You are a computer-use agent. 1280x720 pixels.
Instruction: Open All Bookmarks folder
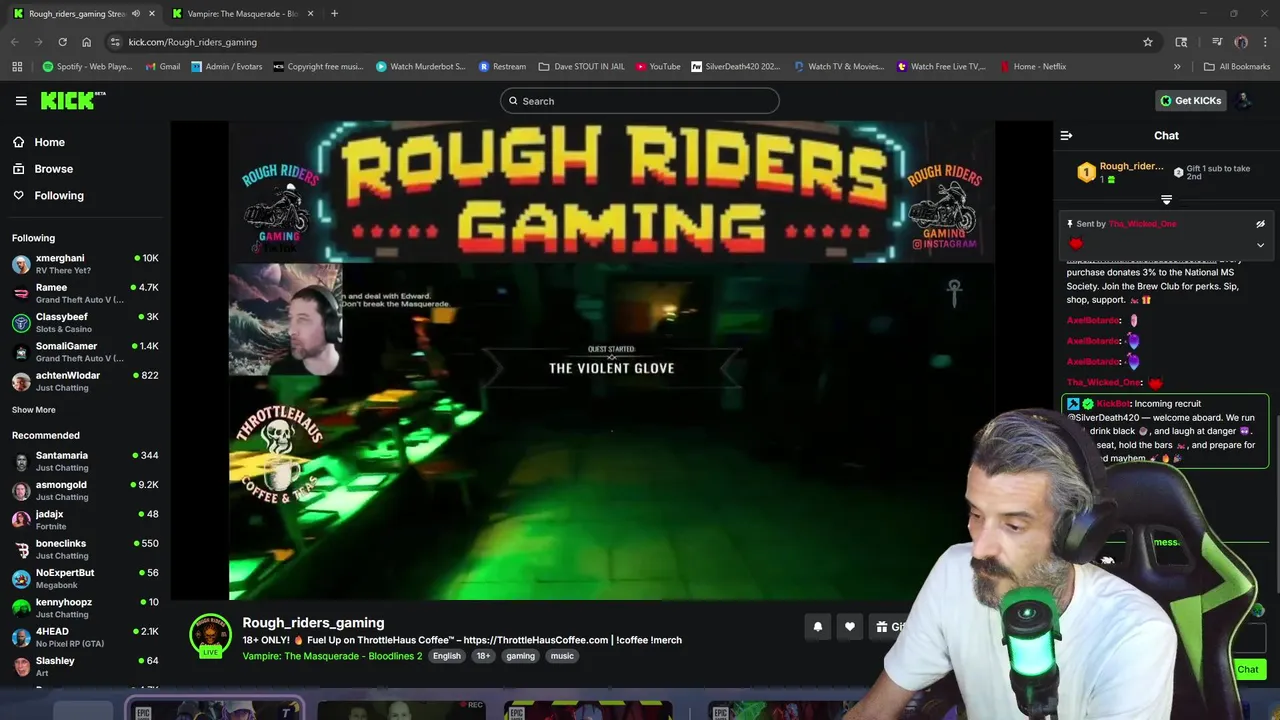[x=1237, y=67]
